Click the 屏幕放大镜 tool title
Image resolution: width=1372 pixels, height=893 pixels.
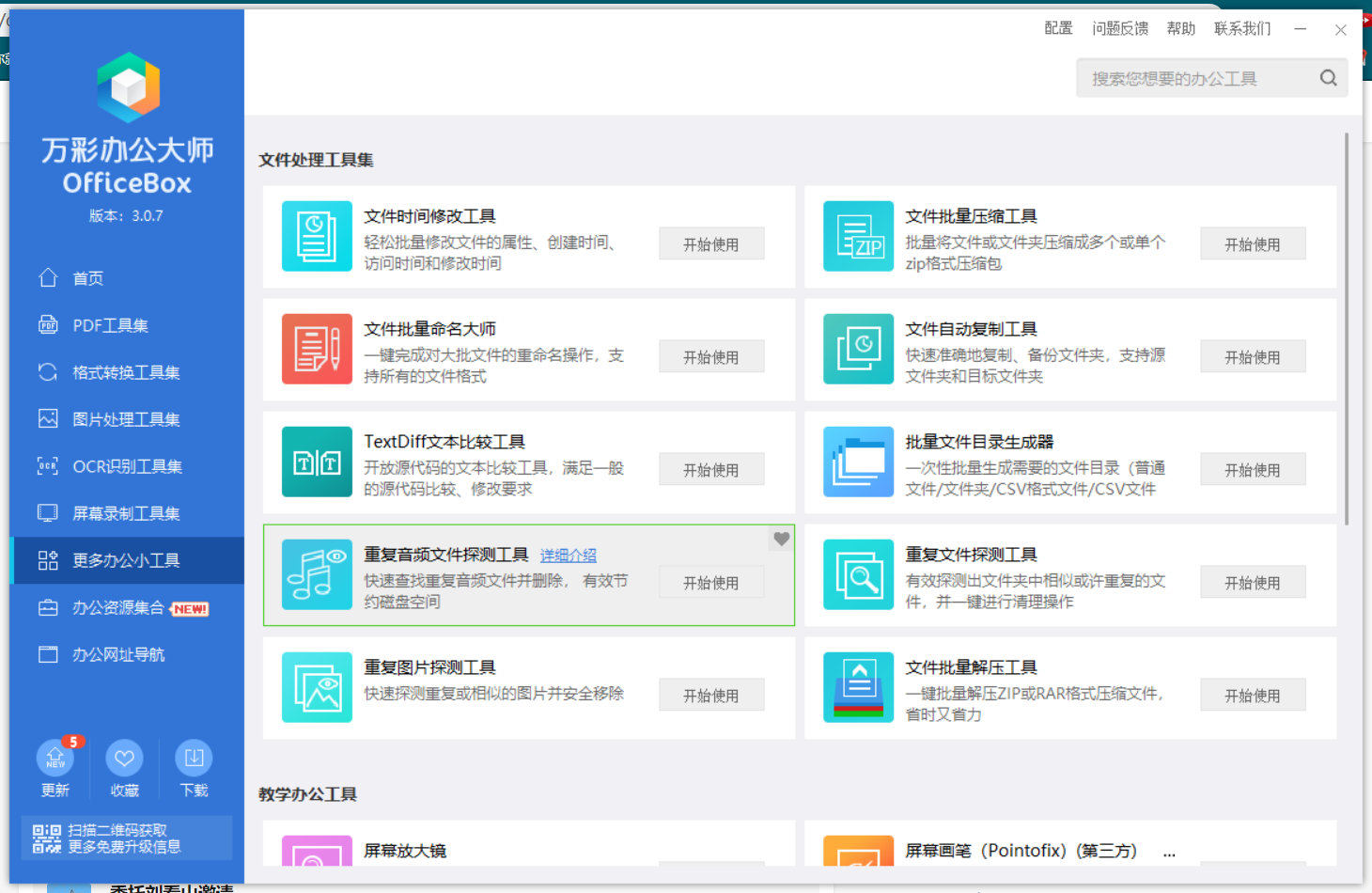(x=405, y=851)
